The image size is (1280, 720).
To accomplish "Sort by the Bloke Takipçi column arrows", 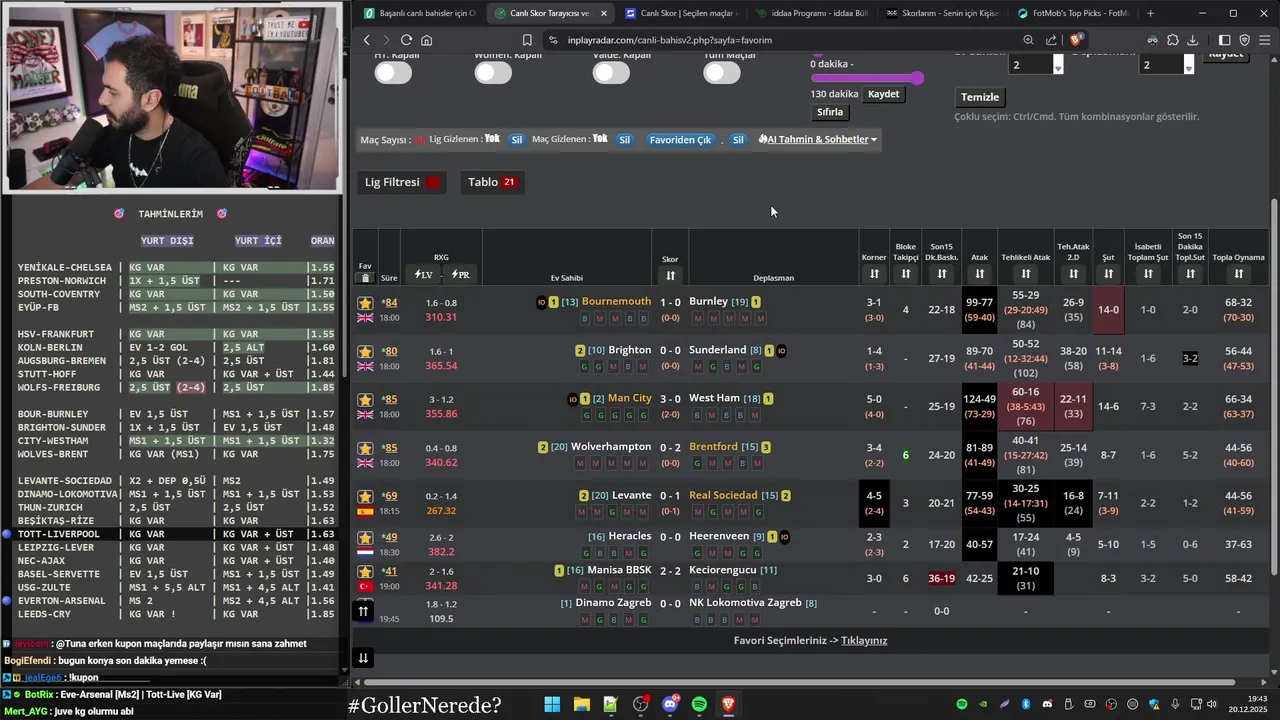I will pos(906,274).
